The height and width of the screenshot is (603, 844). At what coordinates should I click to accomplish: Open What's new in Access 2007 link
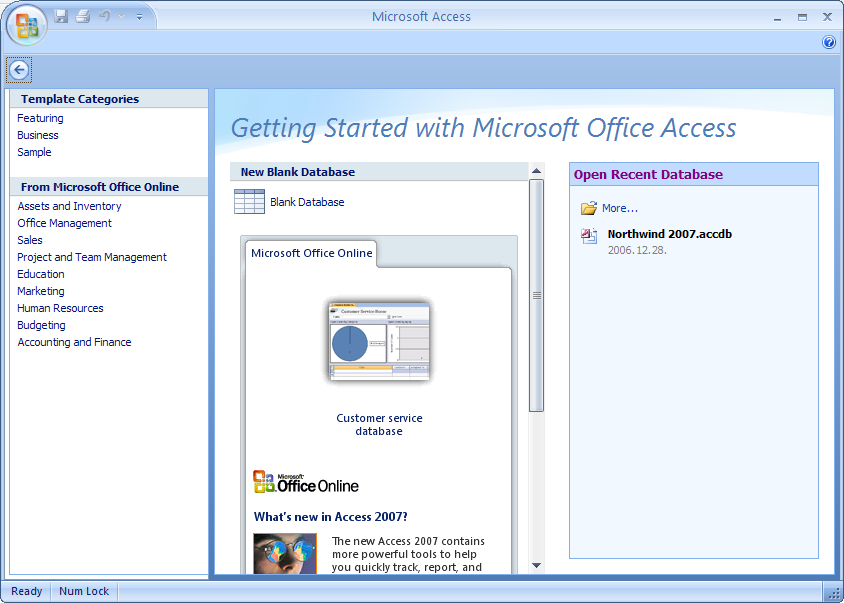tap(330, 517)
